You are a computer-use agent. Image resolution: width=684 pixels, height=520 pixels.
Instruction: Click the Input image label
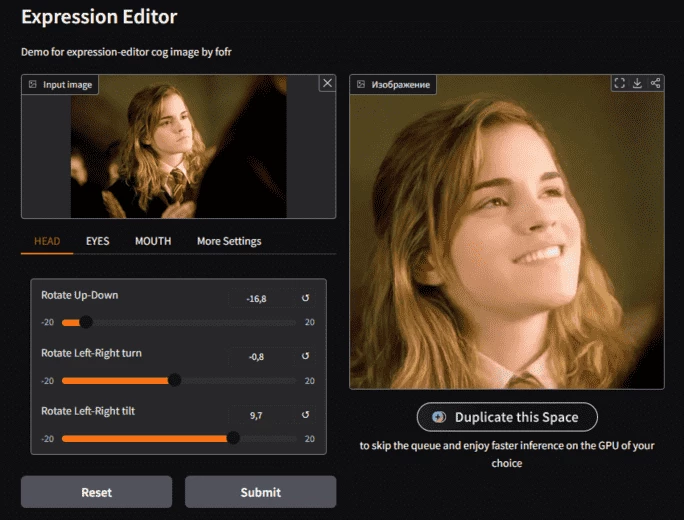tap(67, 85)
